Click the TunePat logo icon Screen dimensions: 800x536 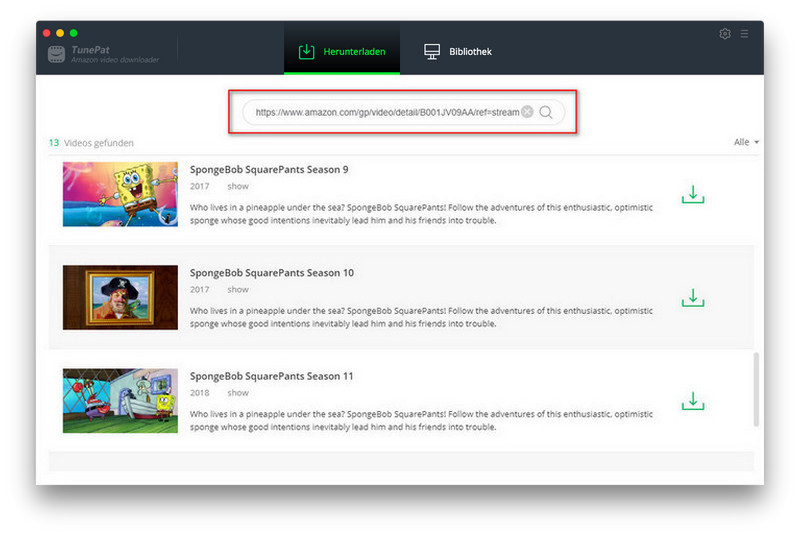pos(56,54)
